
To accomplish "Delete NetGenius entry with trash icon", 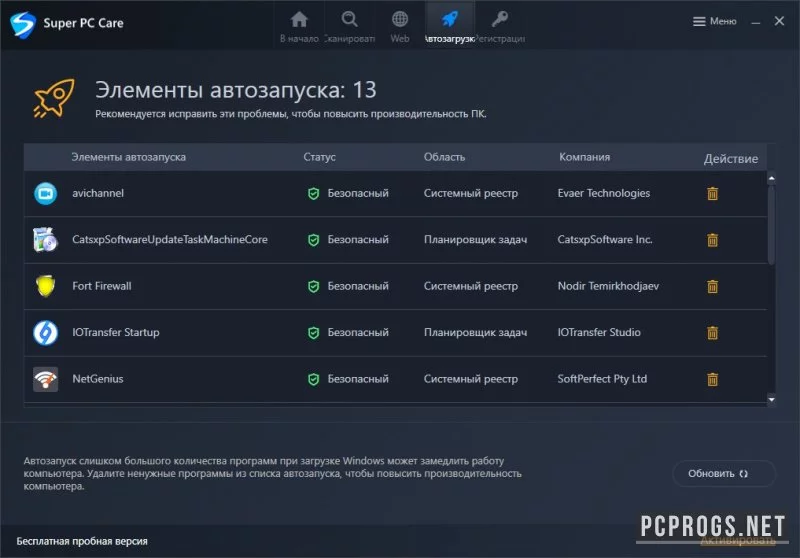I will pos(713,379).
